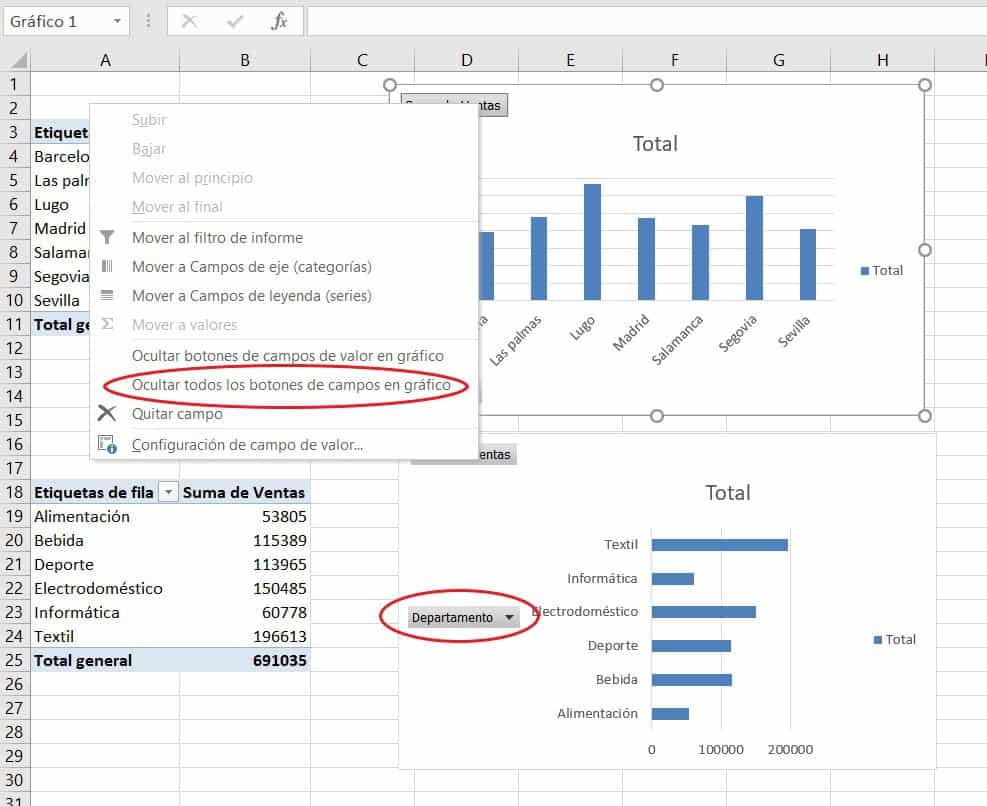The image size is (987, 806).
Task: Click the Sevilla cell in row 10
Action: [60, 300]
